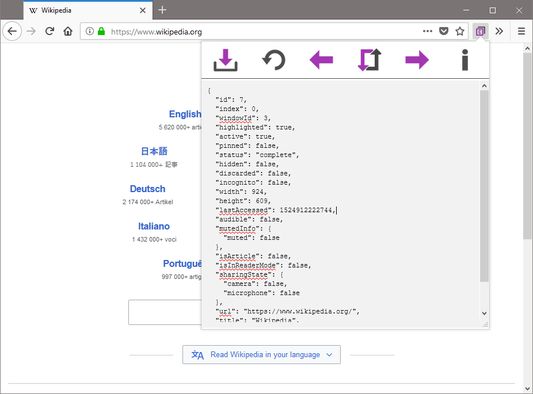Open Deutsch Wikipedia link

[148, 189]
